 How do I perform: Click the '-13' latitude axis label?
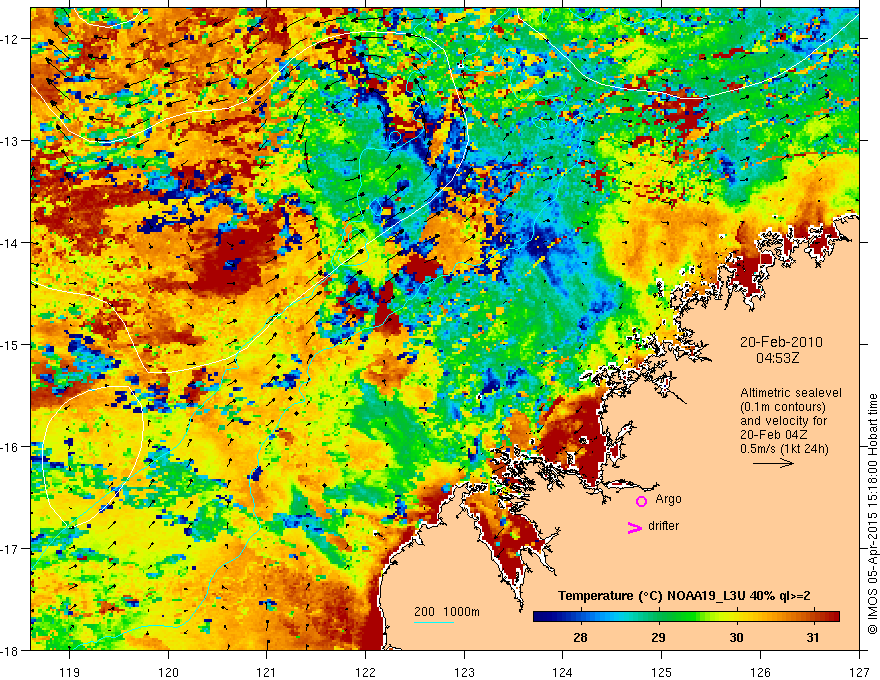(10, 141)
